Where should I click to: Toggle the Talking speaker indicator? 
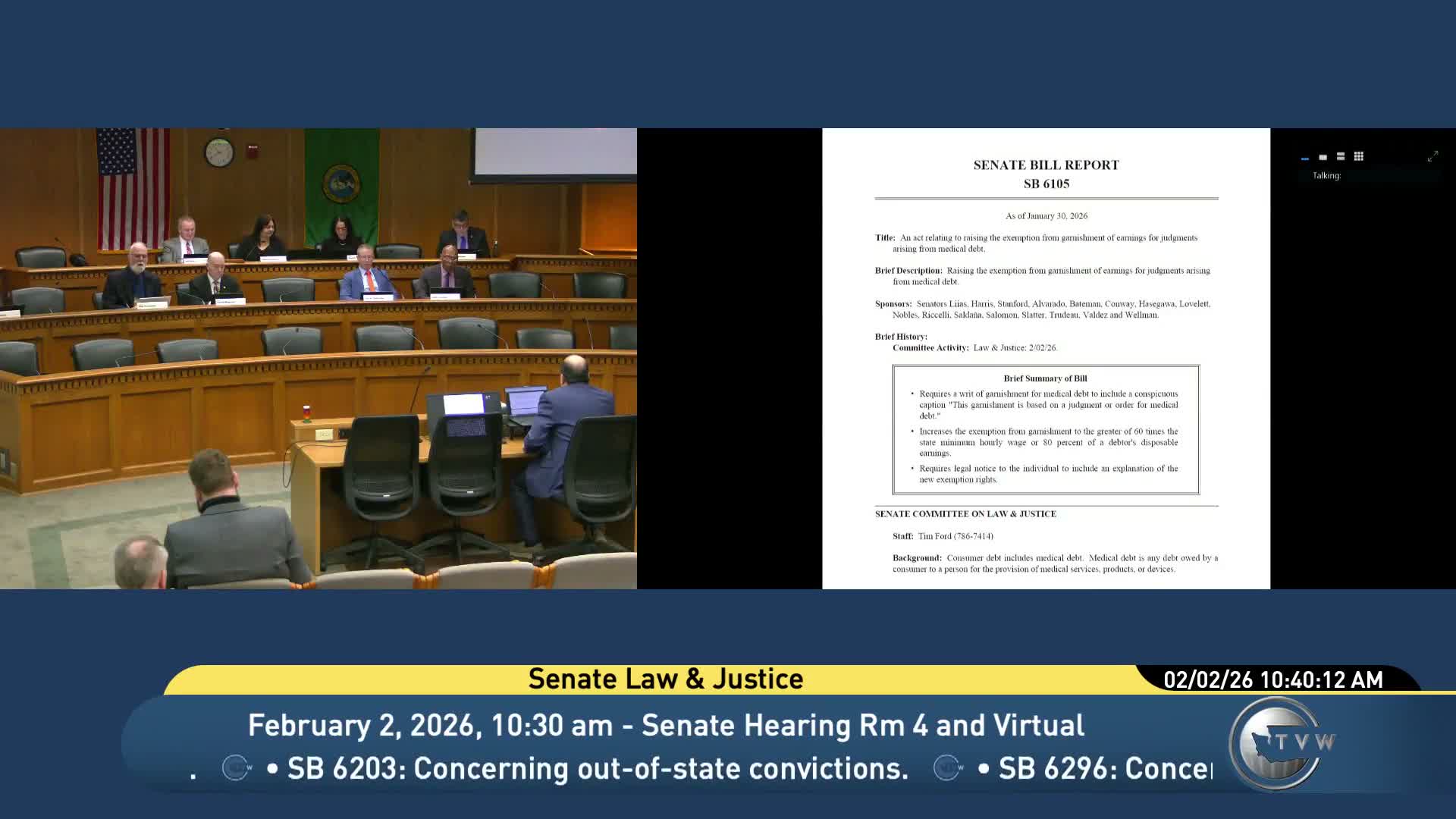[1326, 176]
